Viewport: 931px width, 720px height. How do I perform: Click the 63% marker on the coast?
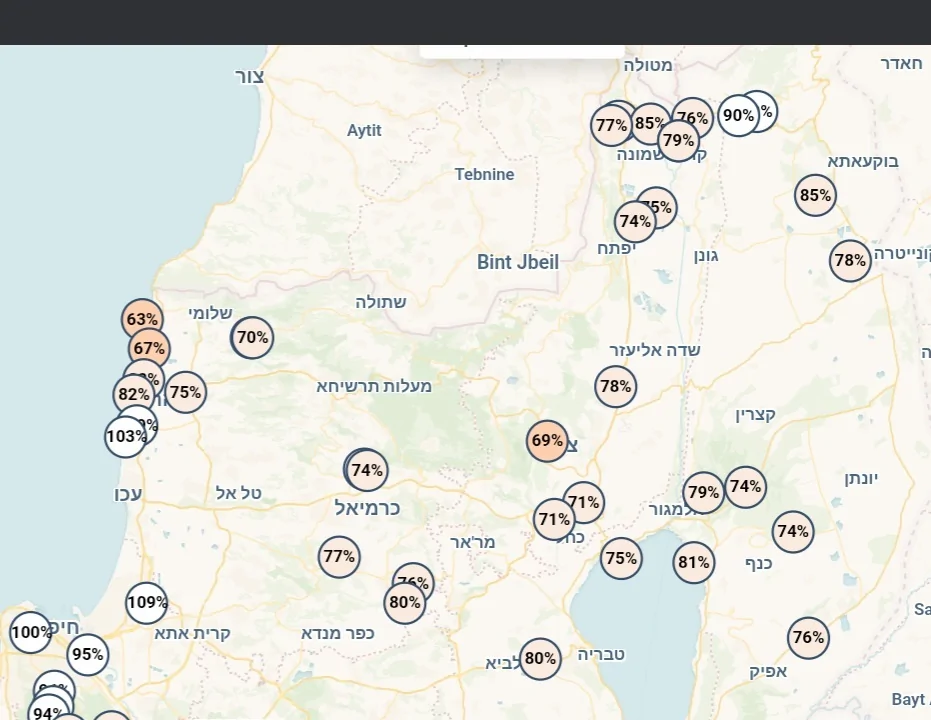141,319
